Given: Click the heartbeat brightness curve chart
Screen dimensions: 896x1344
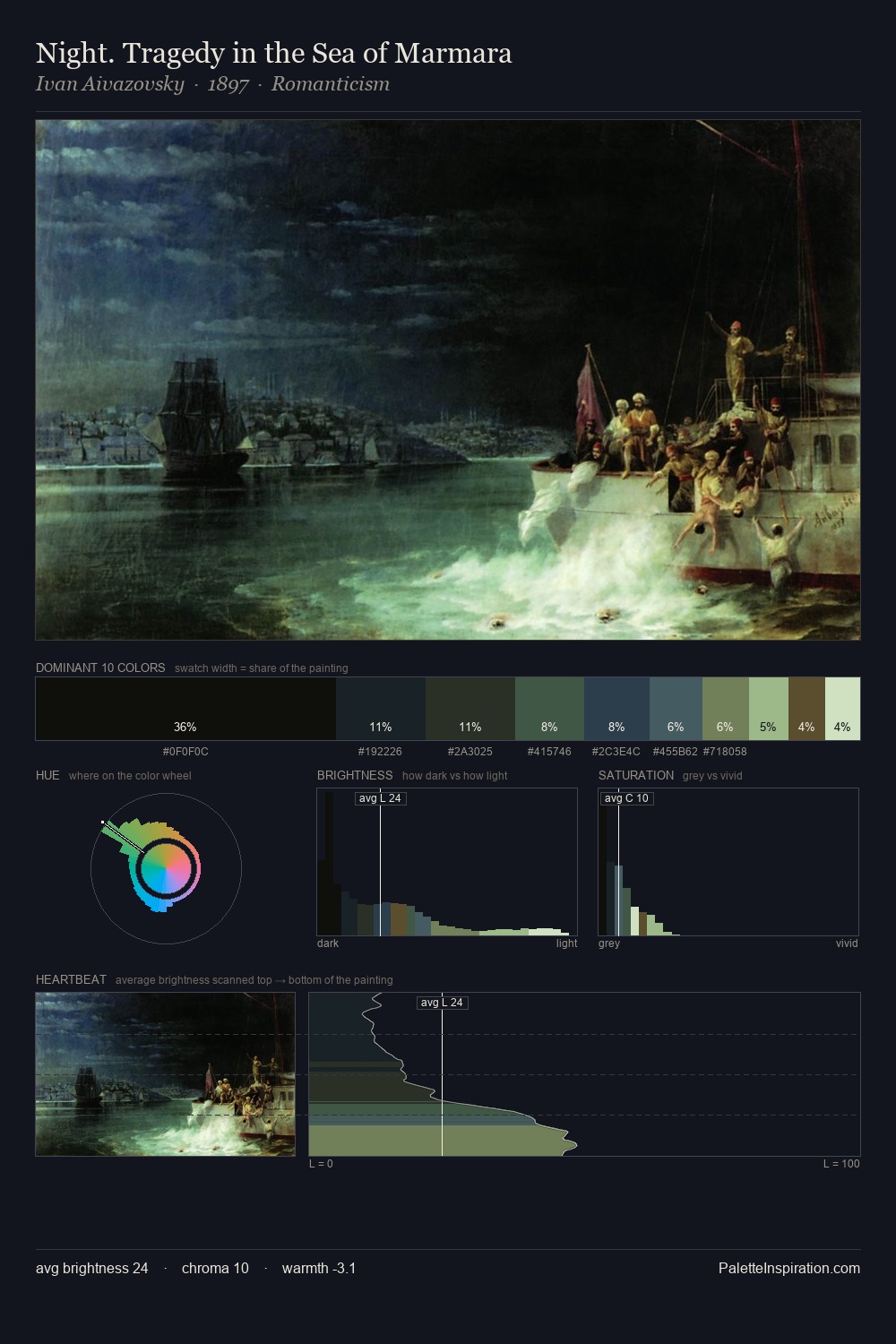Looking at the screenshot, I should click(x=584, y=1074).
